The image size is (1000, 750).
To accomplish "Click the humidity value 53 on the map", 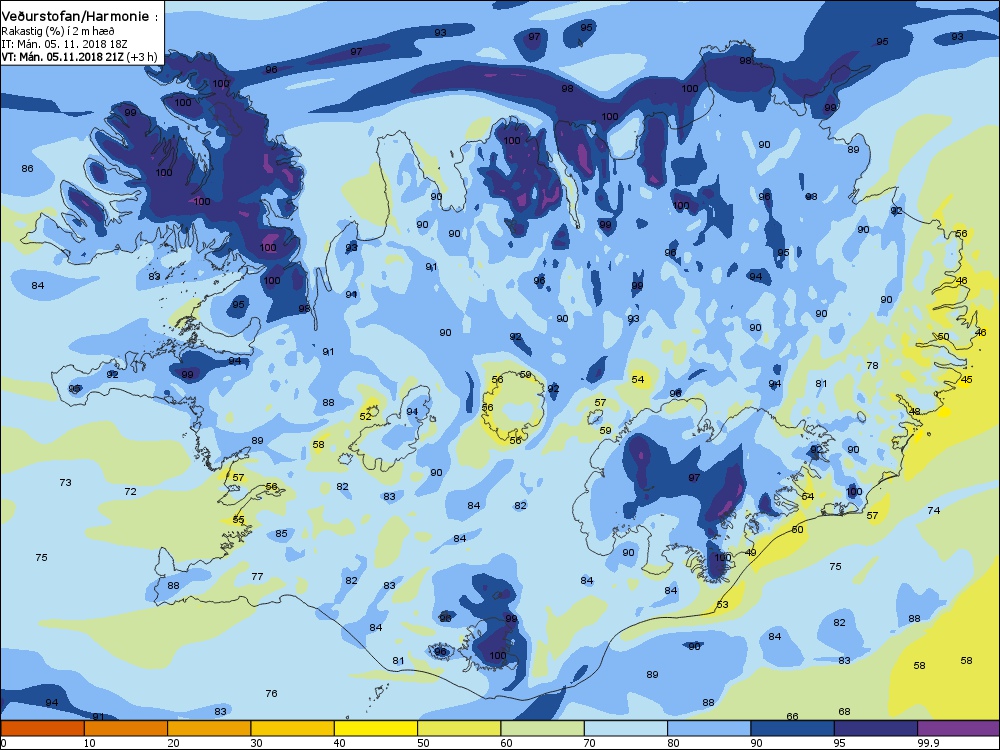I will (x=722, y=604).
